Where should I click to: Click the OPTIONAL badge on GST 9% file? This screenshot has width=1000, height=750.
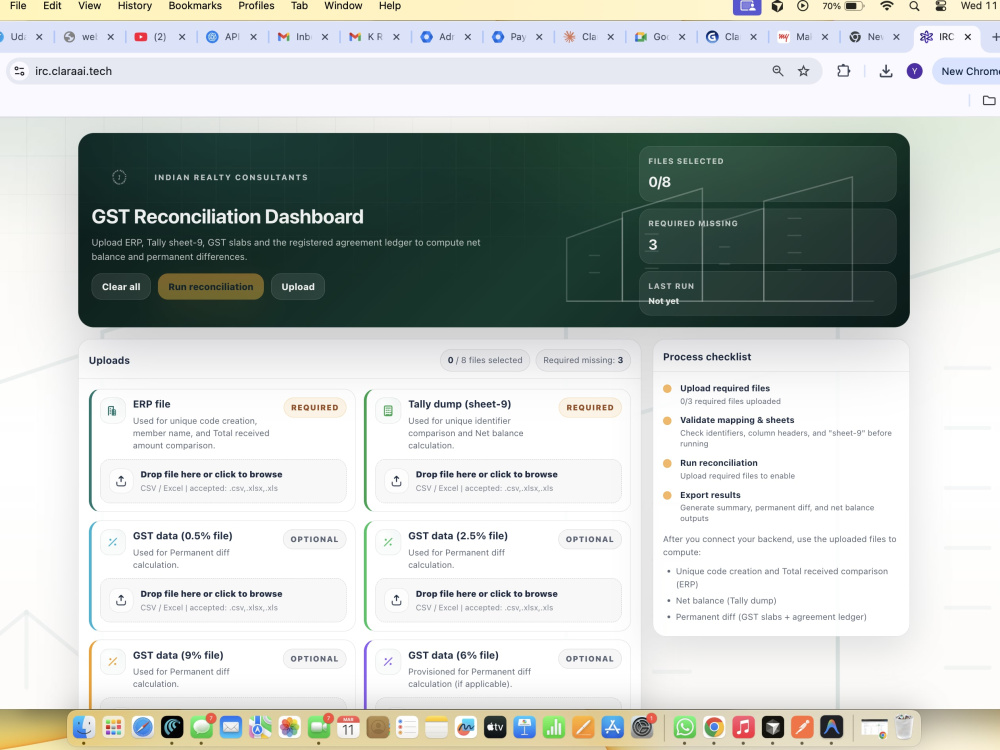[314, 659]
